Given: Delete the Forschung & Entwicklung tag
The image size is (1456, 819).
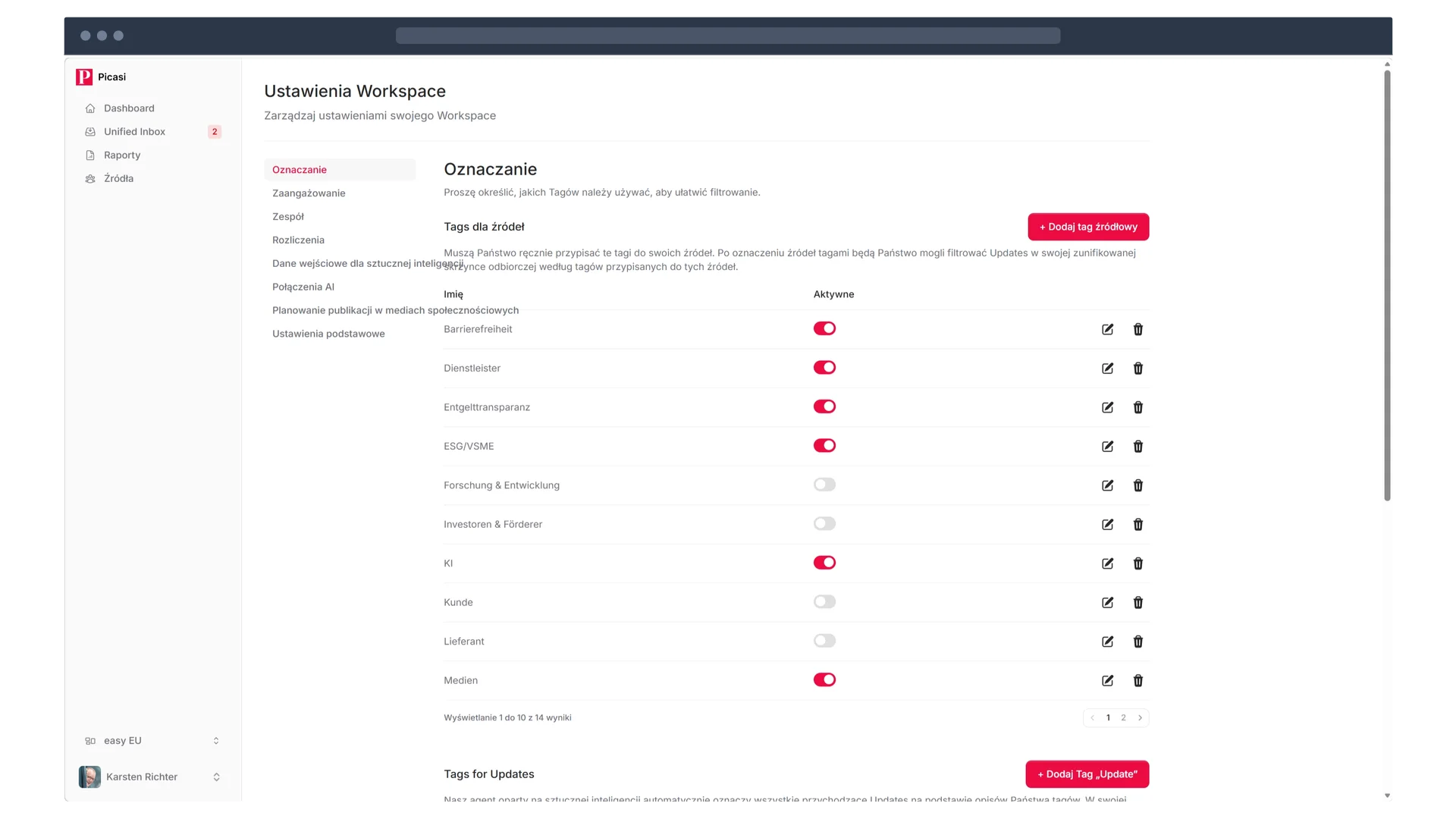Looking at the screenshot, I should click(x=1137, y=485).
